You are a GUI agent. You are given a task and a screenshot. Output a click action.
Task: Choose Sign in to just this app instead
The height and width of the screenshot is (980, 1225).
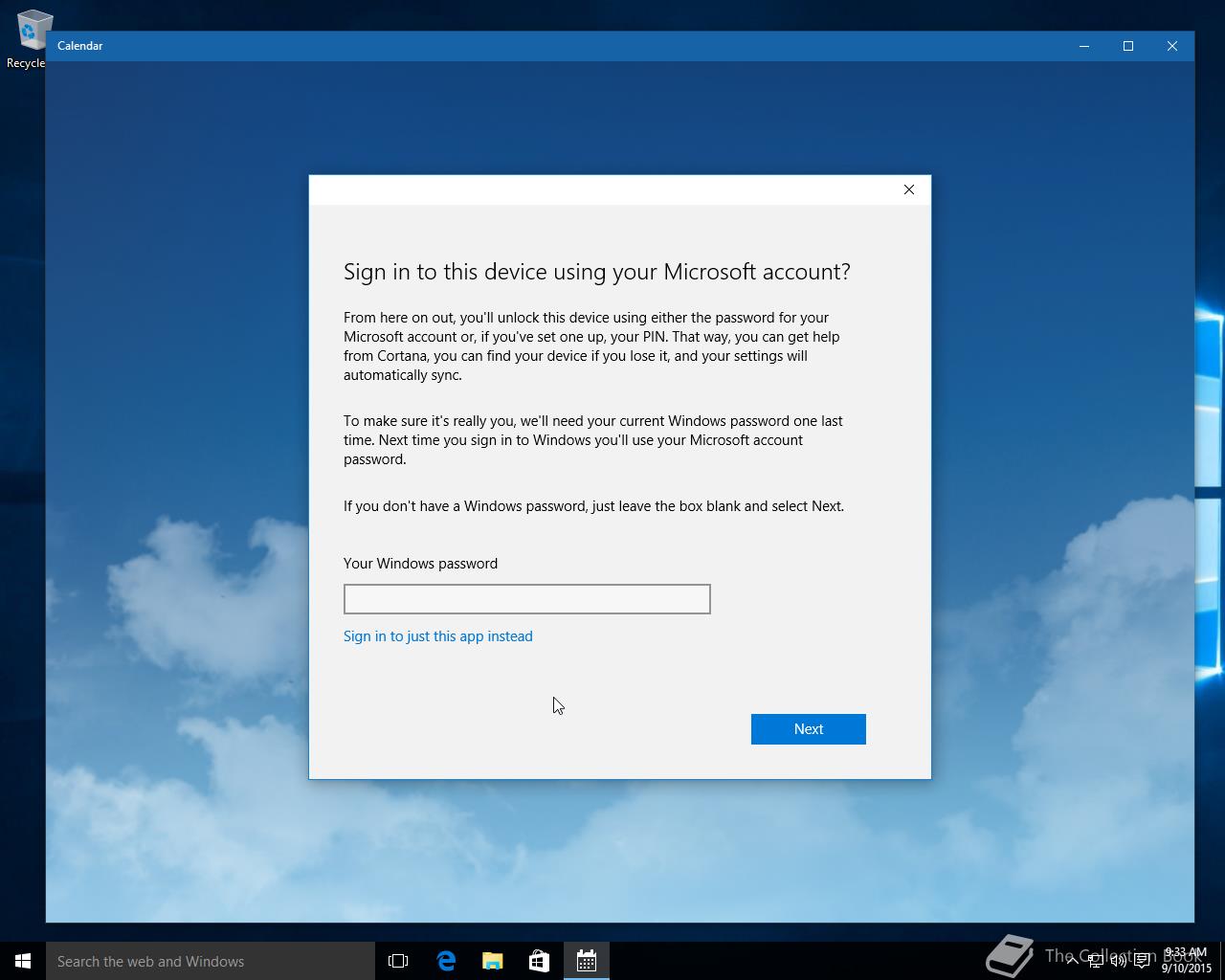[438, 636]
